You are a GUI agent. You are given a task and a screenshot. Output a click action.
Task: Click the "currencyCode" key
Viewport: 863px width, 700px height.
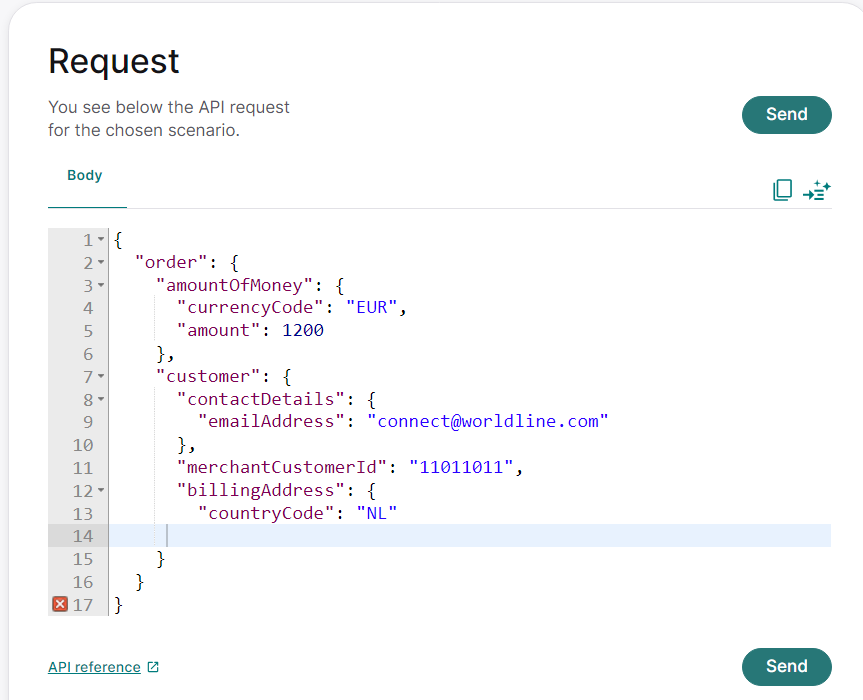pos(250,308)
